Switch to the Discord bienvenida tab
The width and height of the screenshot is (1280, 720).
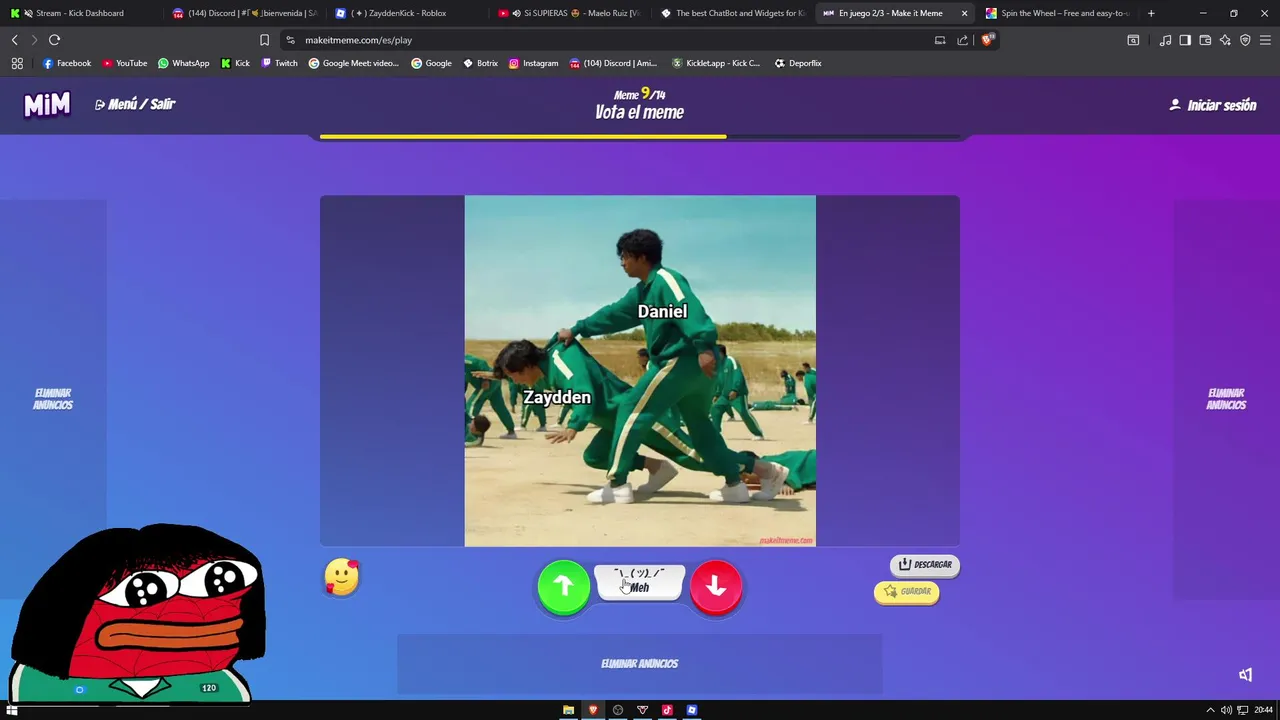pos(244,13)
